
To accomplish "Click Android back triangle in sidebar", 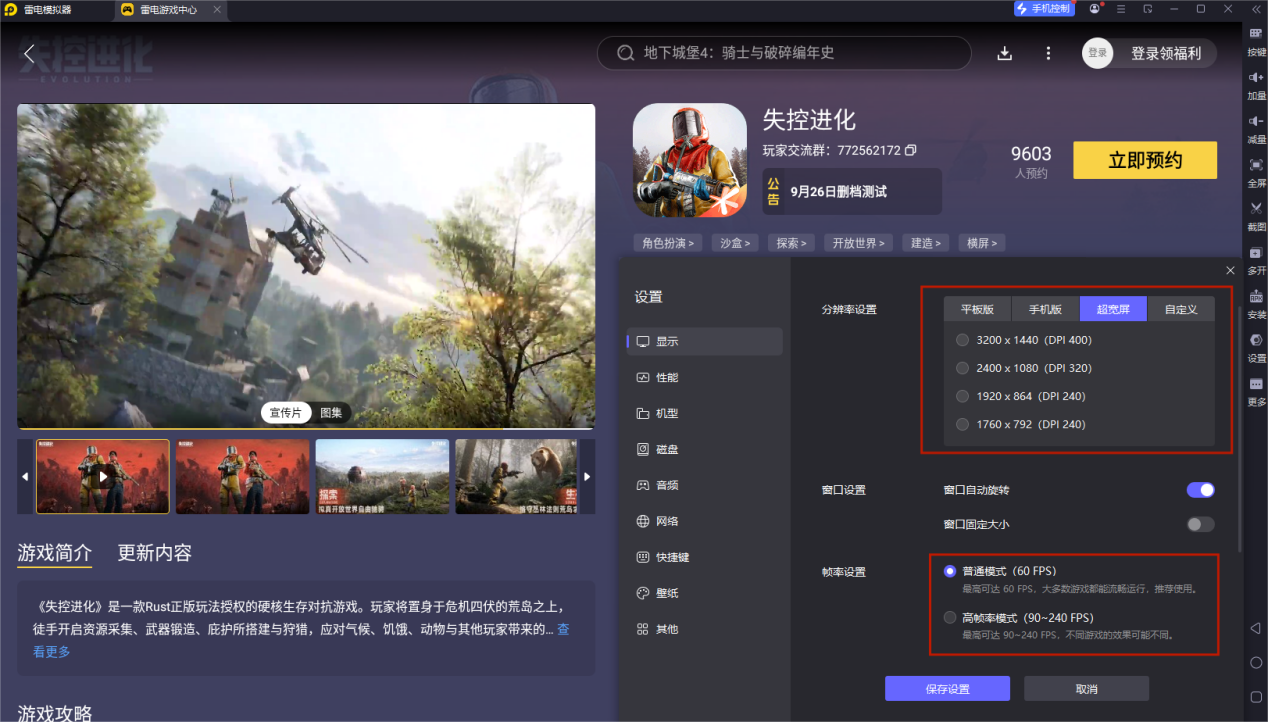I will point(1256,628).
